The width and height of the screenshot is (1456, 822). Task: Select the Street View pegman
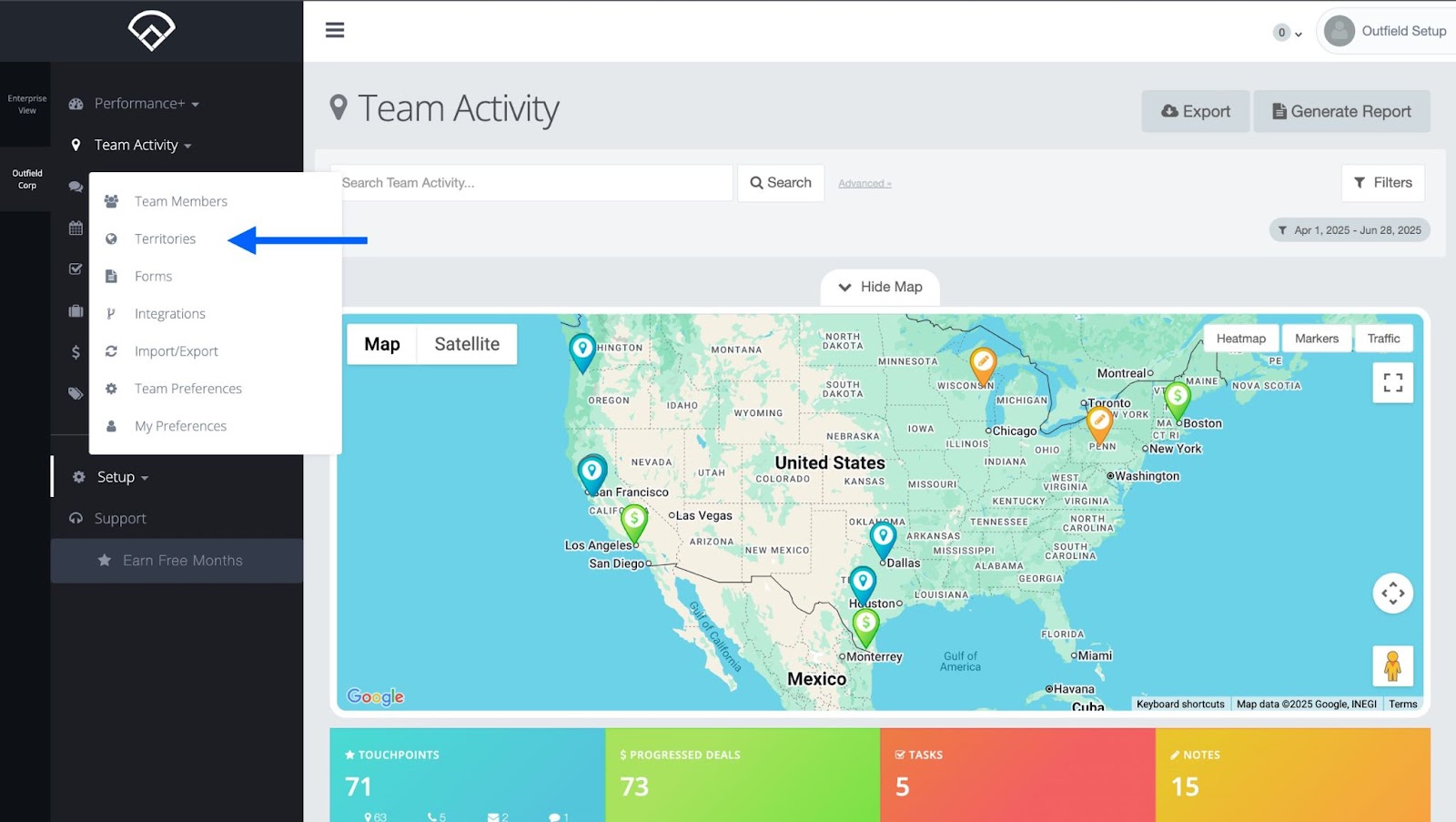click(x=1392, y=666)
